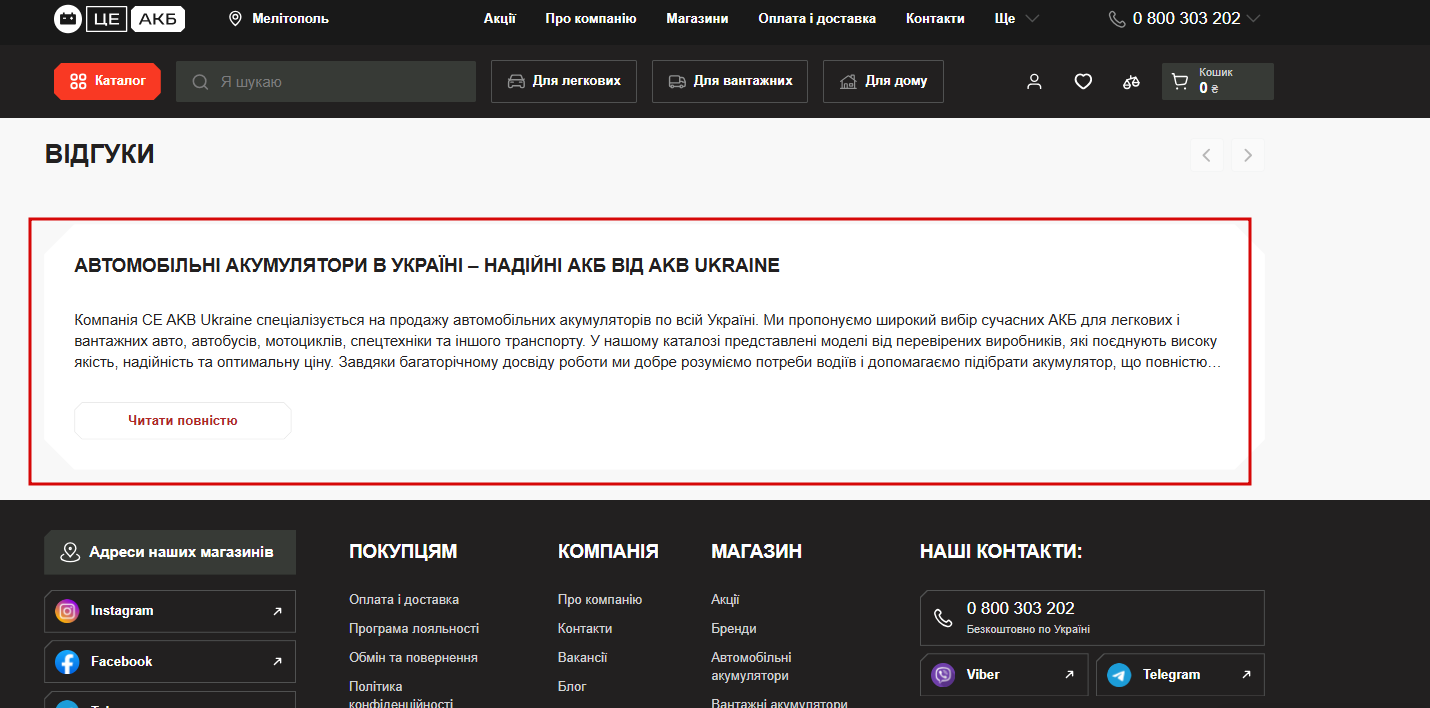The height and width of the screenshot is (708, 1430).
Task: Open footer link Автомобільні акумулятори
Action: pos(751,667)
